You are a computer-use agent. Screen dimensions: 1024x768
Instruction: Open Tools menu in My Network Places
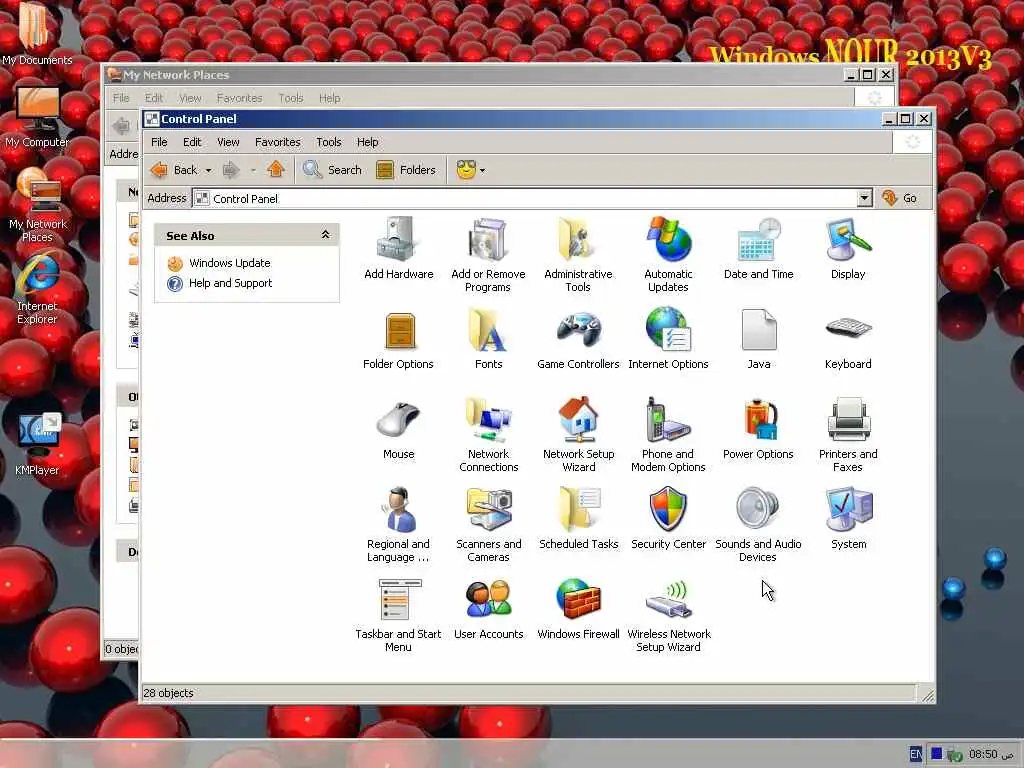coord(291,98)
